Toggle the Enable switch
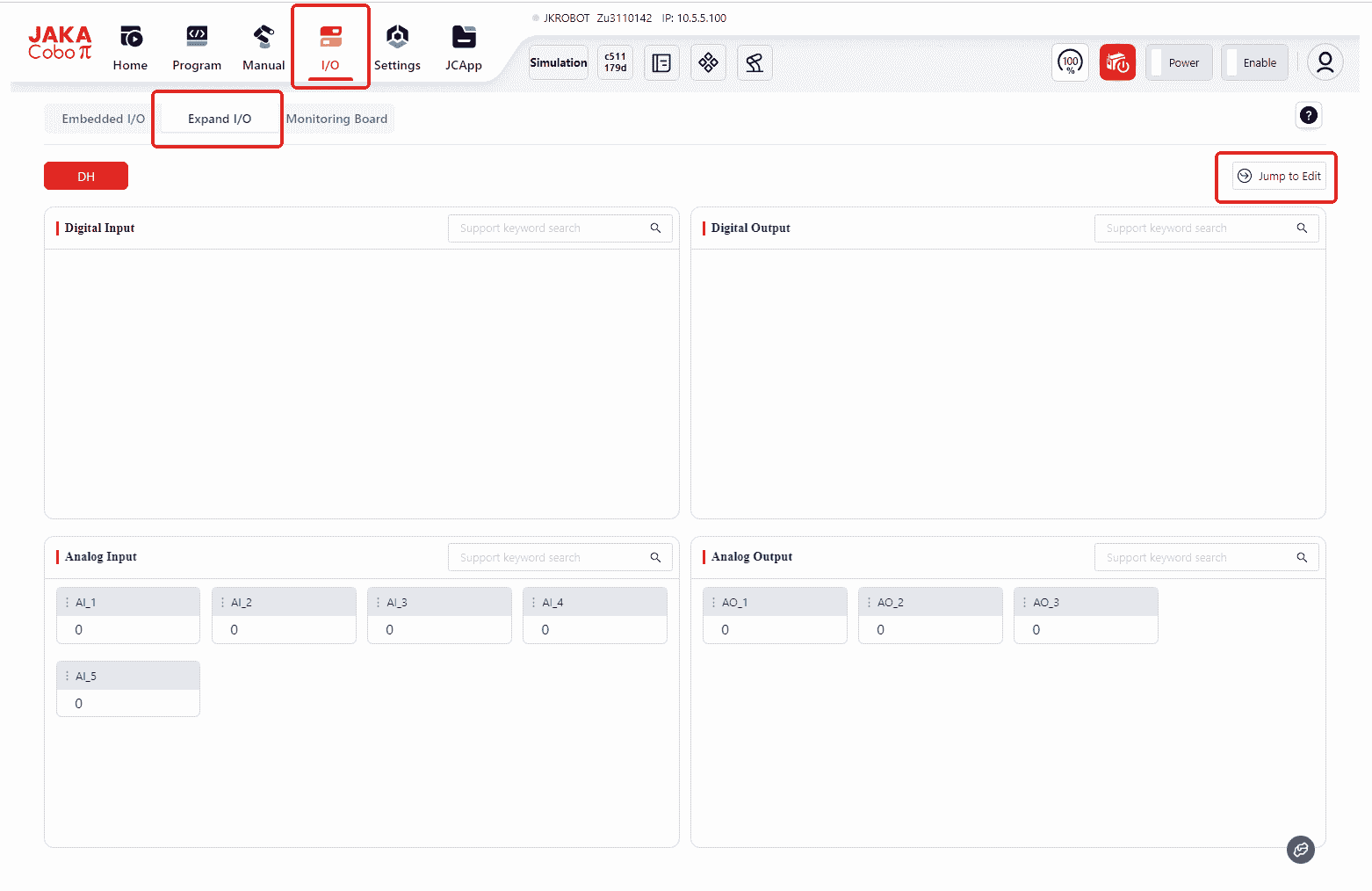 click(x=1254, y=62)
